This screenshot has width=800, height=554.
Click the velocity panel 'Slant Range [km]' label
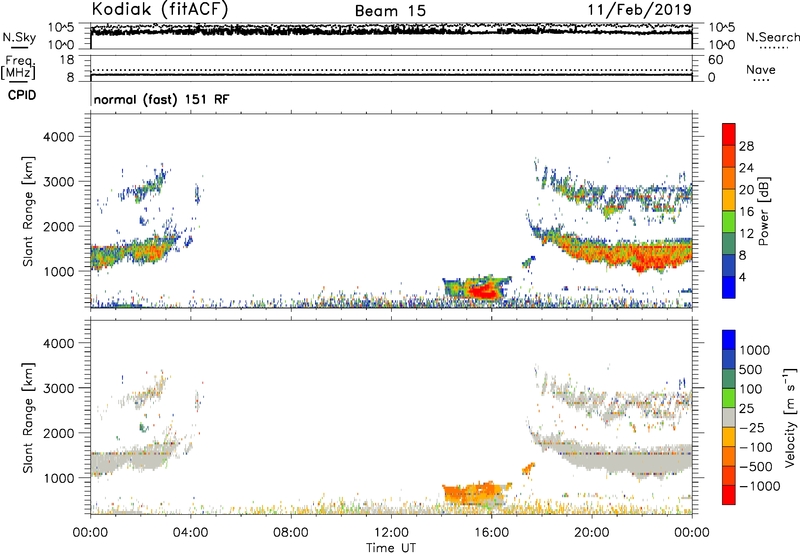pos(28,417)
